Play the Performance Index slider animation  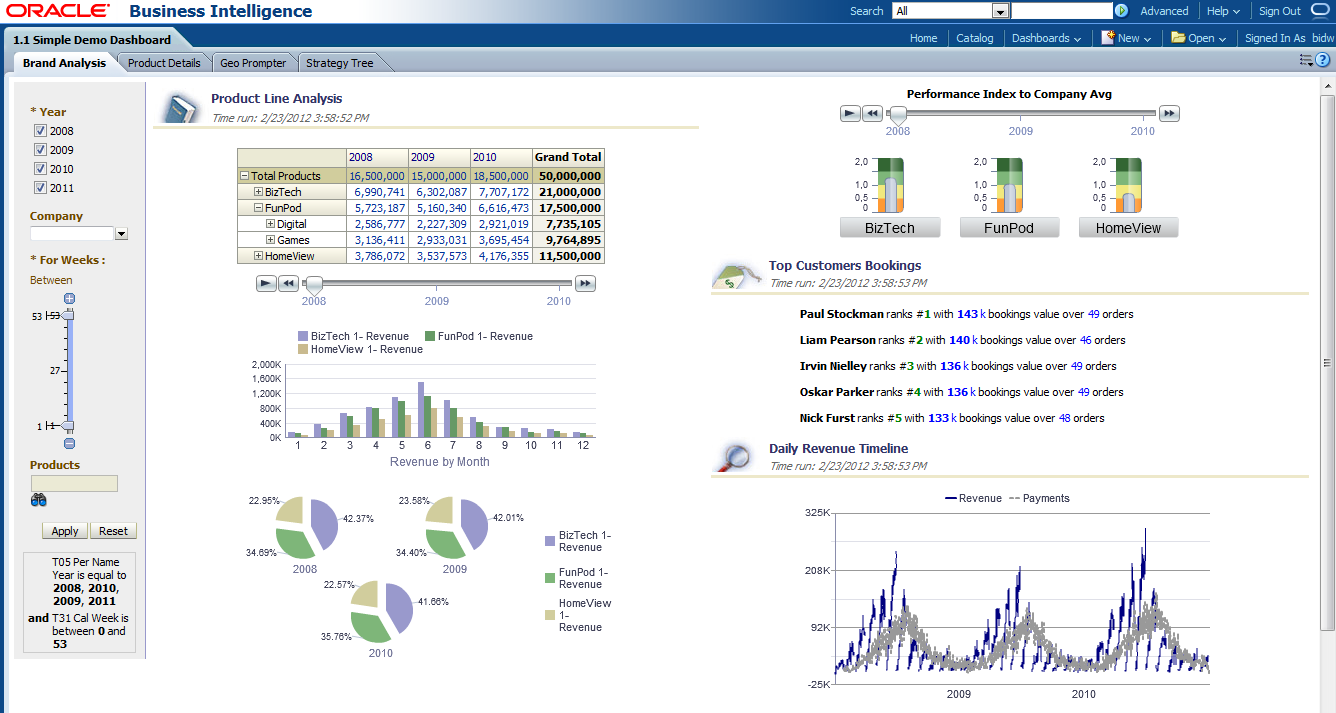[x=850, y=114]
